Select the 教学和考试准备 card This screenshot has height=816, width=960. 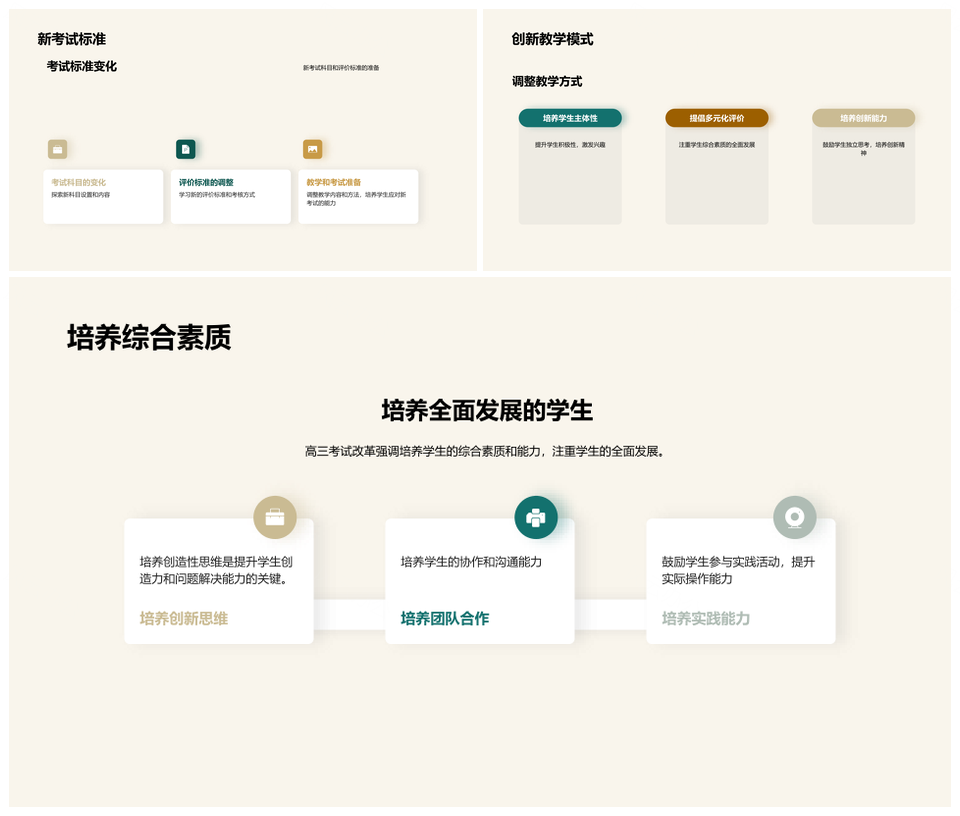pyautogui.click(x=358, y=196)
